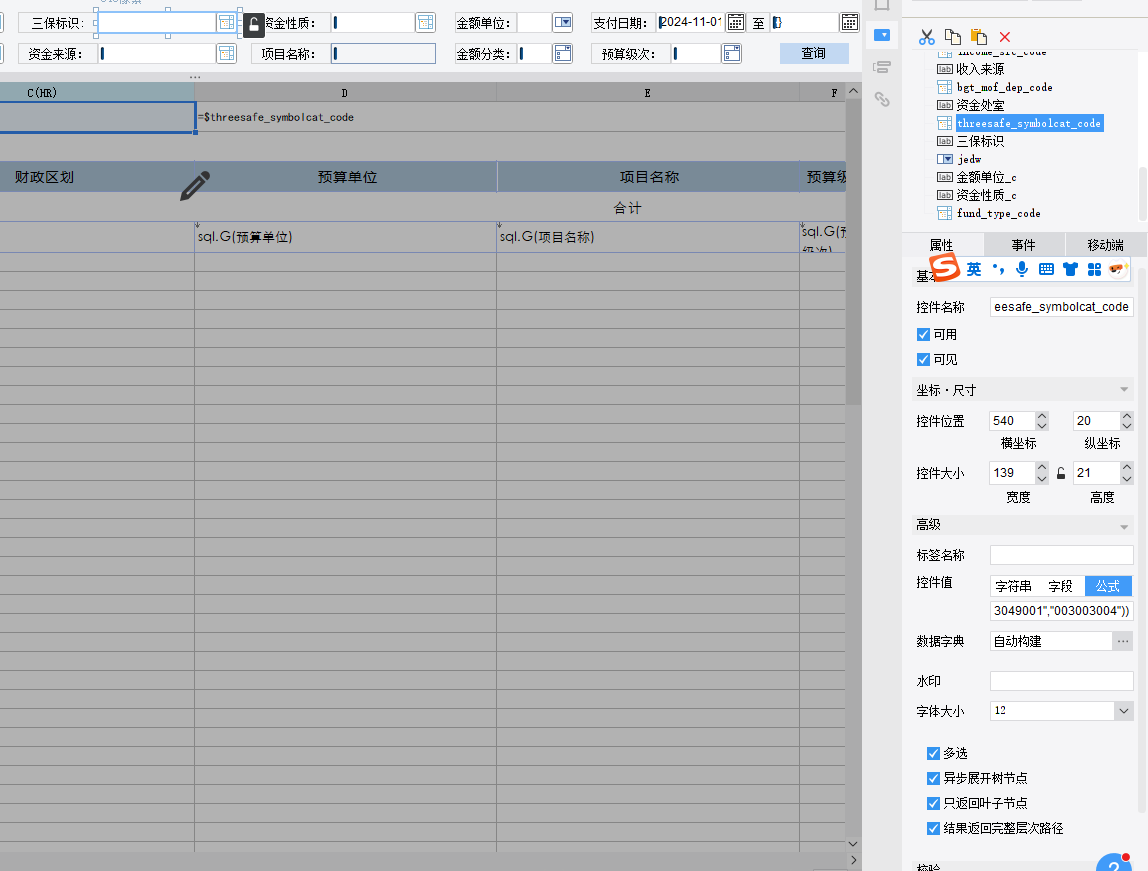Click the red X delete icon

click(x=1005, y=37)
